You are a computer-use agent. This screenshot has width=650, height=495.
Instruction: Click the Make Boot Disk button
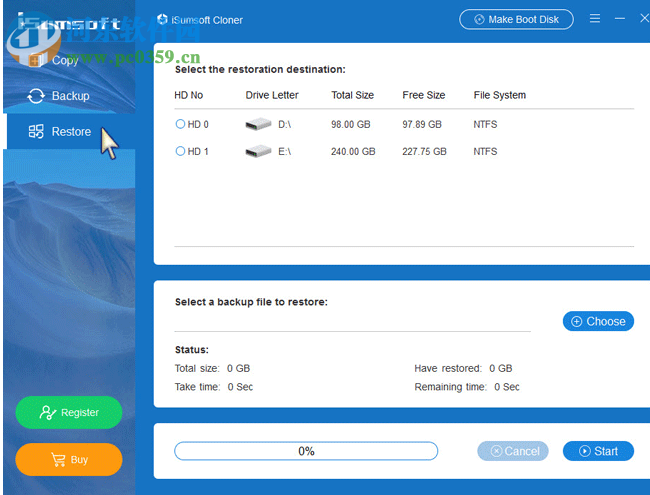tap(516, 19)
